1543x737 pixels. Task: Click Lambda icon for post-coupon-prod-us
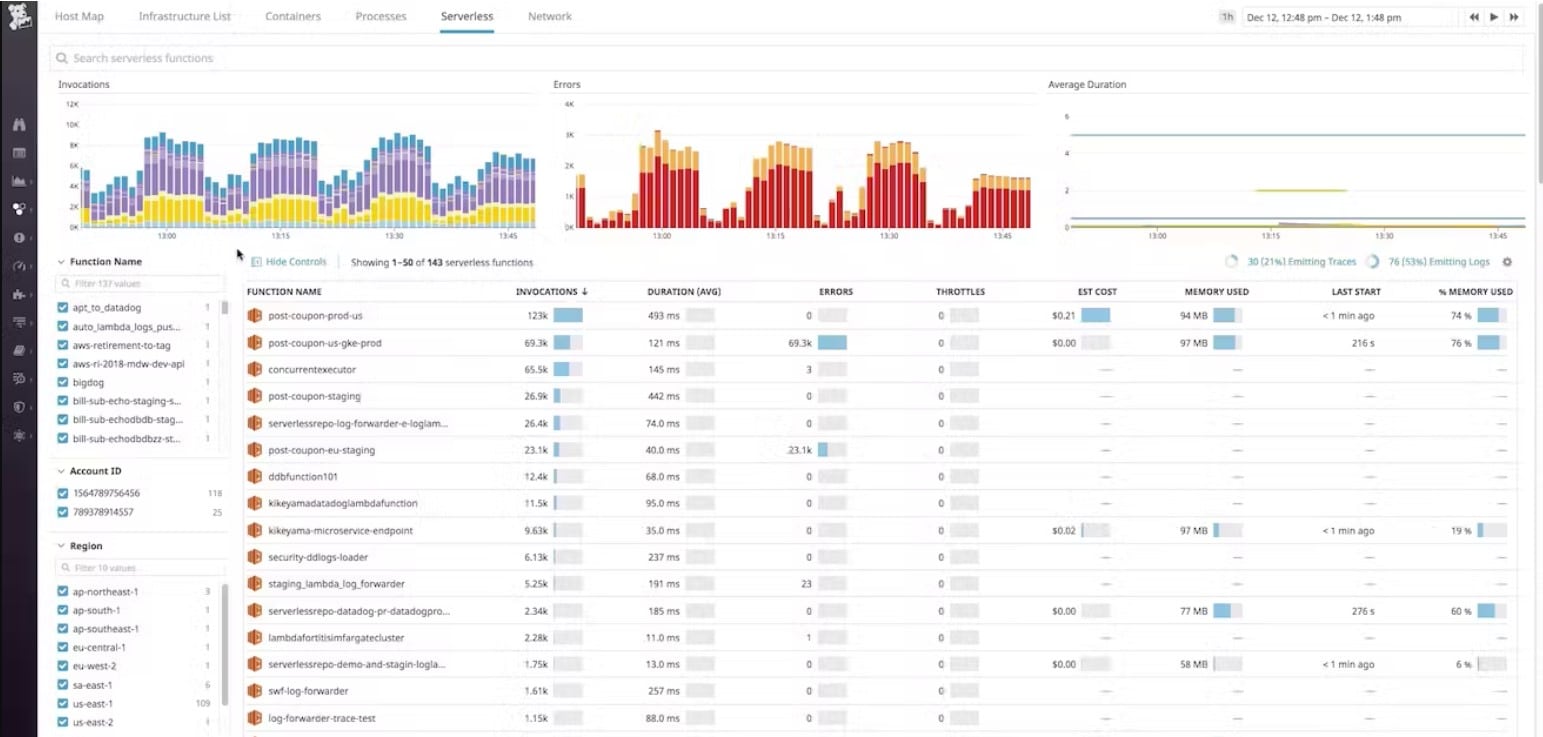click(254, 315)
